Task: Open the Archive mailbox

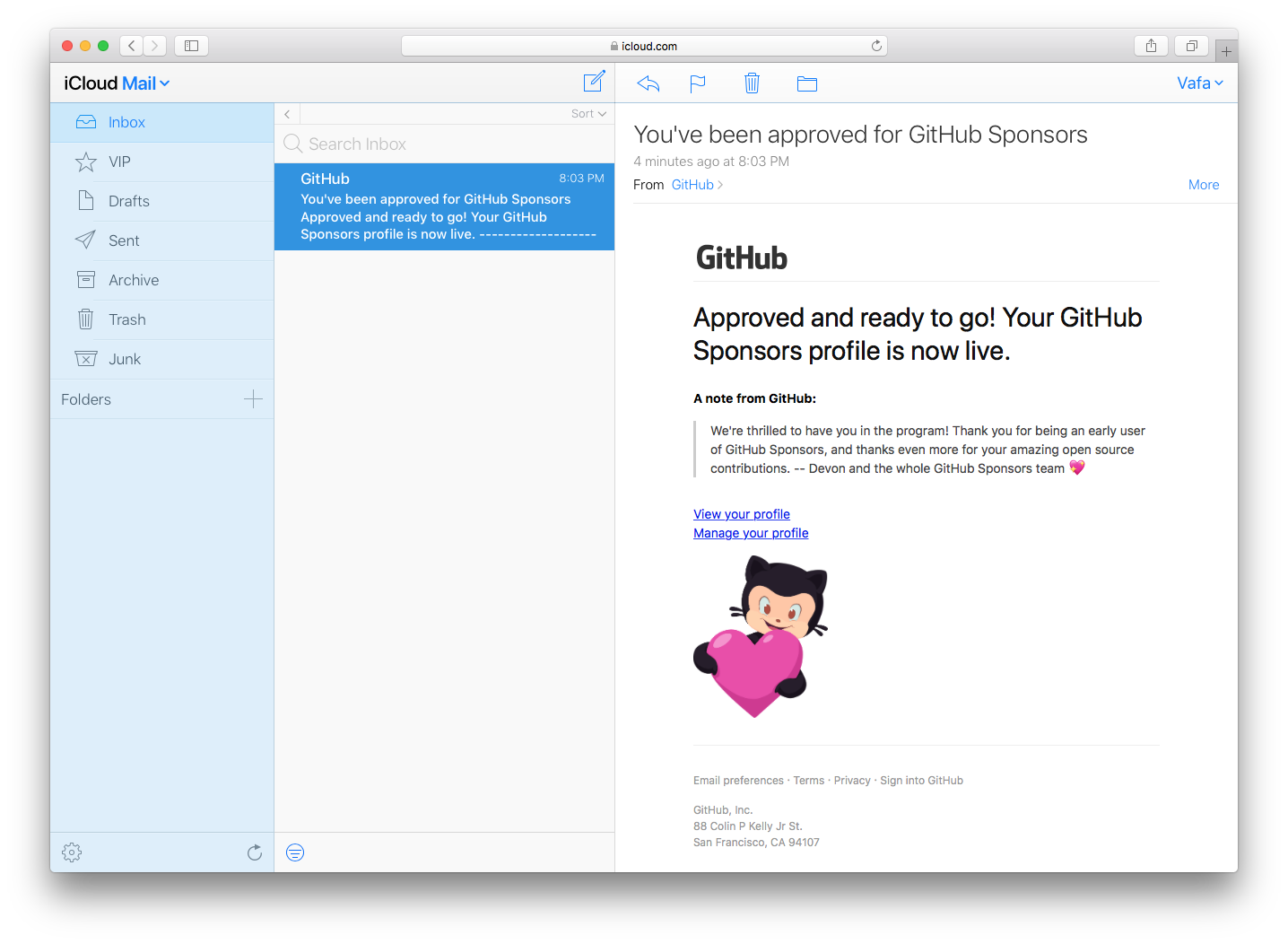Action: click(161, 280)
